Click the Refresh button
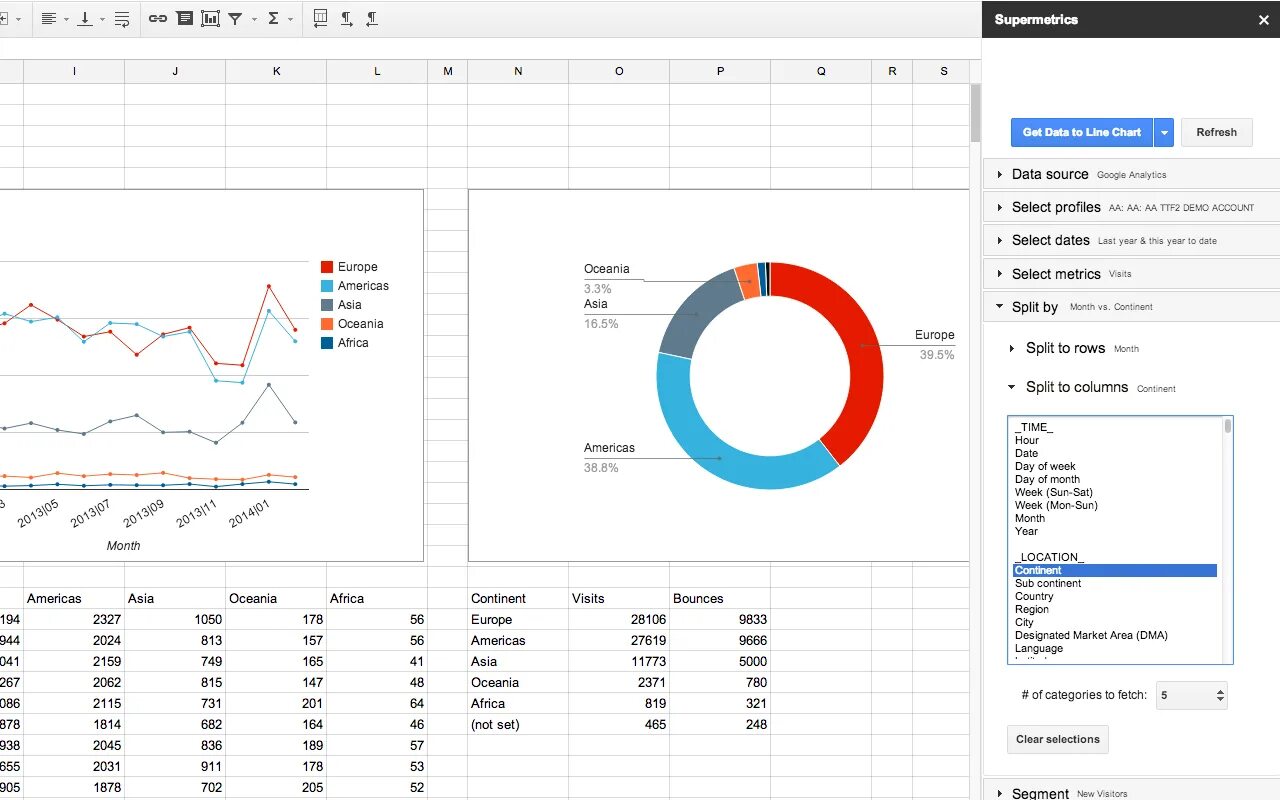Screen dimensions: 1280x800 pyautogui.click(x=1217, y=132)
